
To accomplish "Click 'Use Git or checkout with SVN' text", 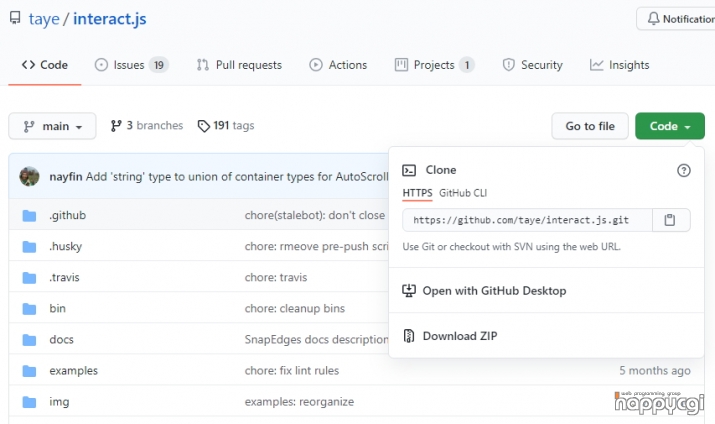I will [x=511, y=247].
